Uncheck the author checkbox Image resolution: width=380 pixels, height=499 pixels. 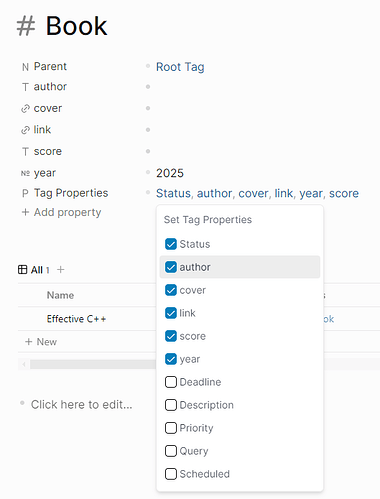[171, 267]
